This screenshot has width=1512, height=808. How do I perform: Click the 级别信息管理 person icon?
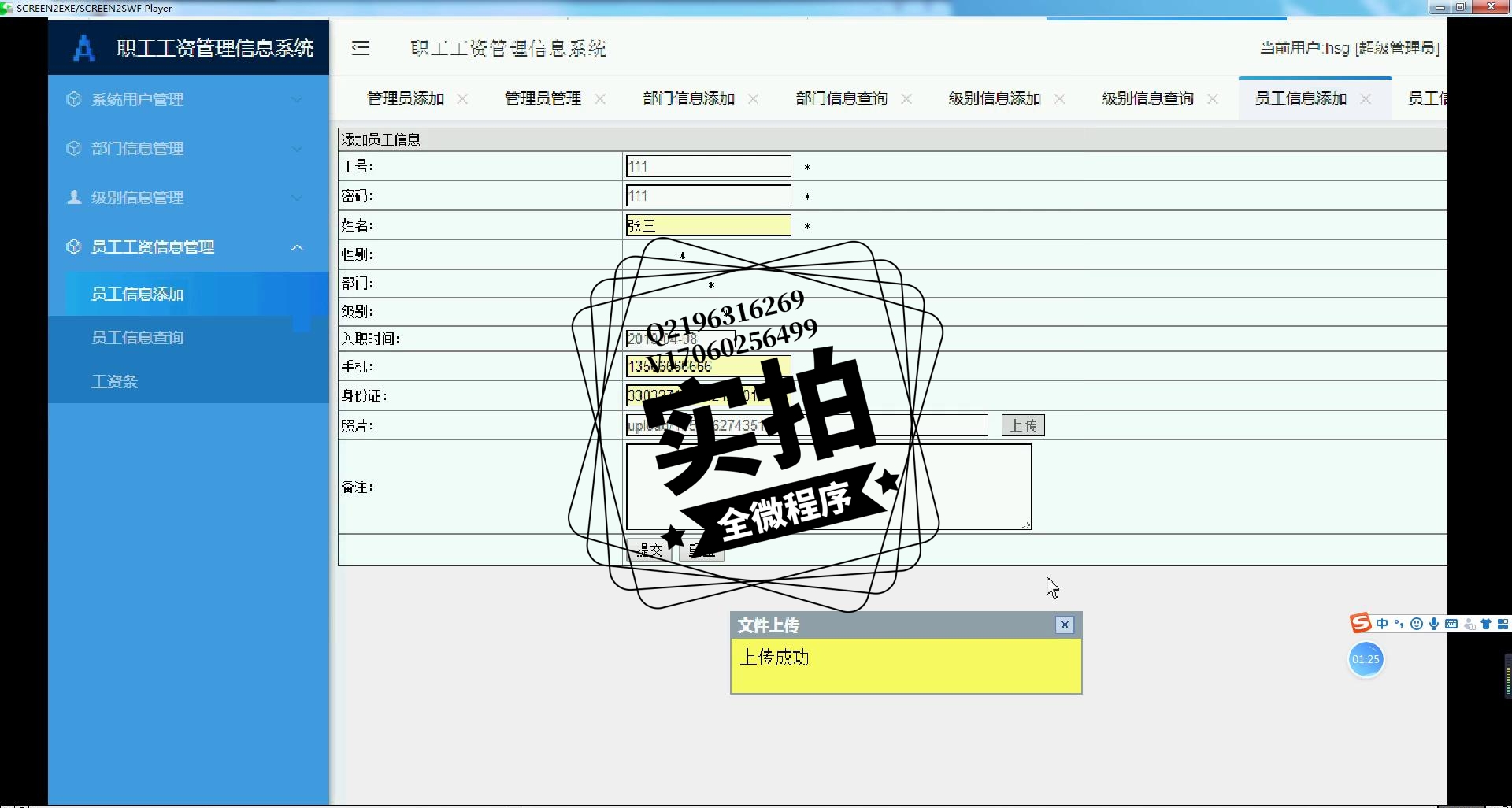[x=74, y=197]
